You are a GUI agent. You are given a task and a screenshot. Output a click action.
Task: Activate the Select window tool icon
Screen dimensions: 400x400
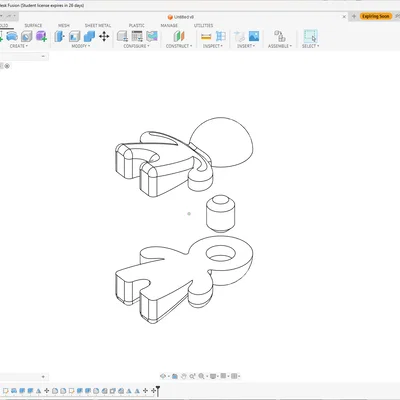(310, 36)
